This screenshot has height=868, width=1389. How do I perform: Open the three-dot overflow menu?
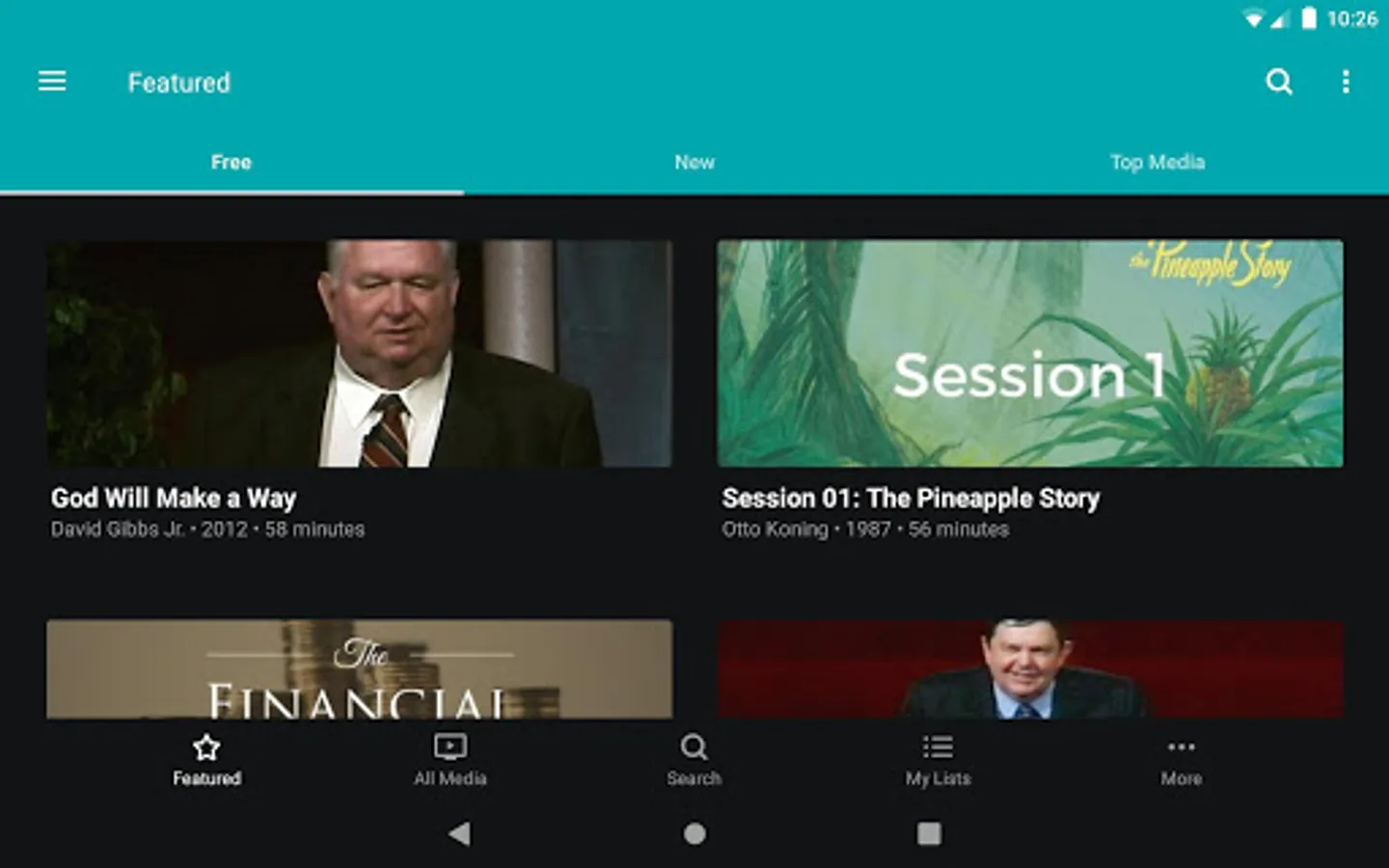[x=1346, y=82]
